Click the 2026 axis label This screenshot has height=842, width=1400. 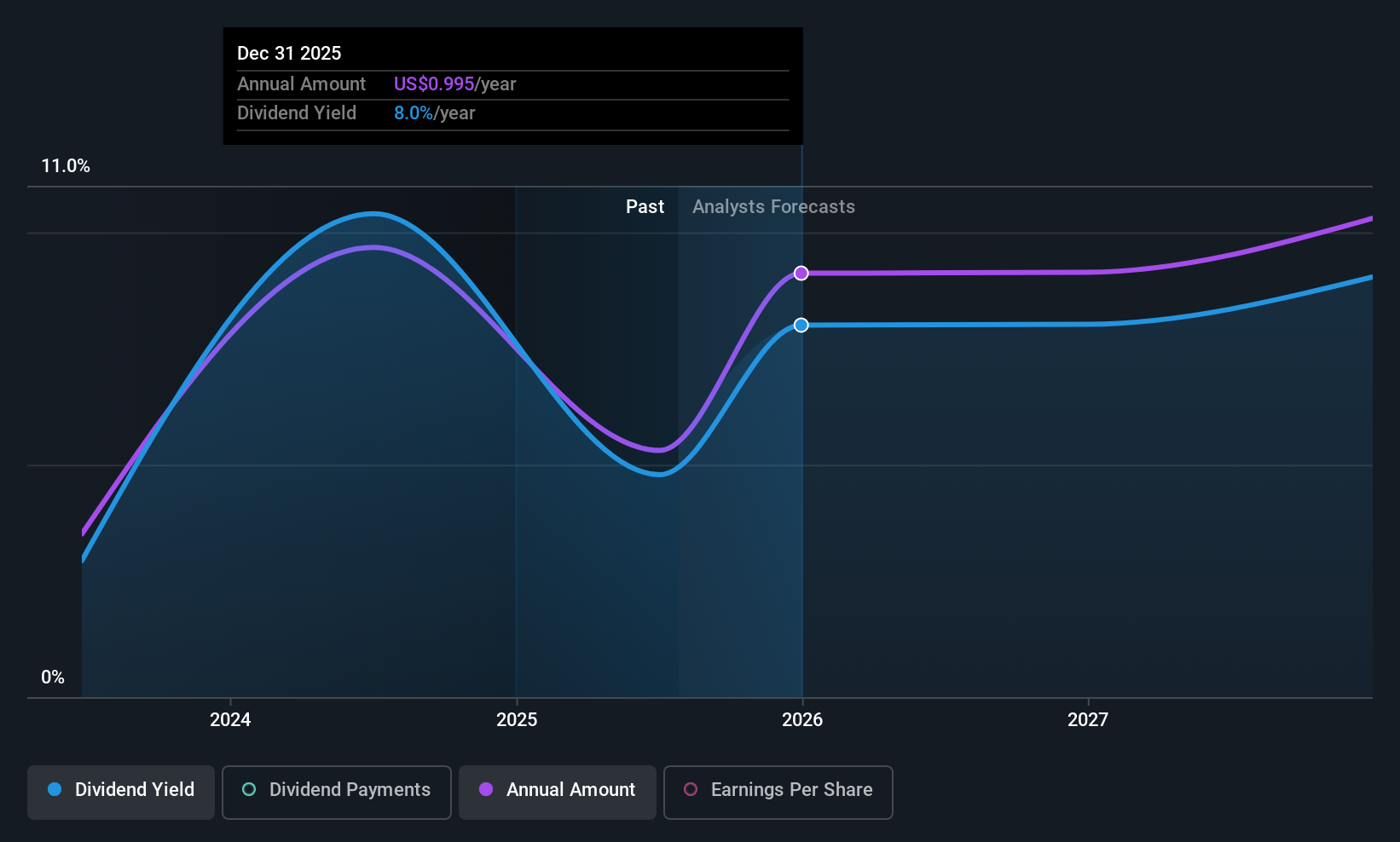point(802,719)
